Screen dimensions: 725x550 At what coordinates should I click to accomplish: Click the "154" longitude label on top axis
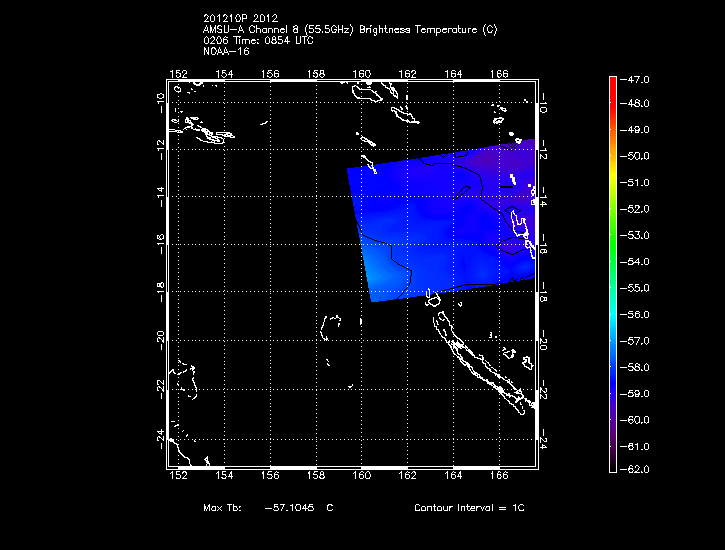coord(225,74)
